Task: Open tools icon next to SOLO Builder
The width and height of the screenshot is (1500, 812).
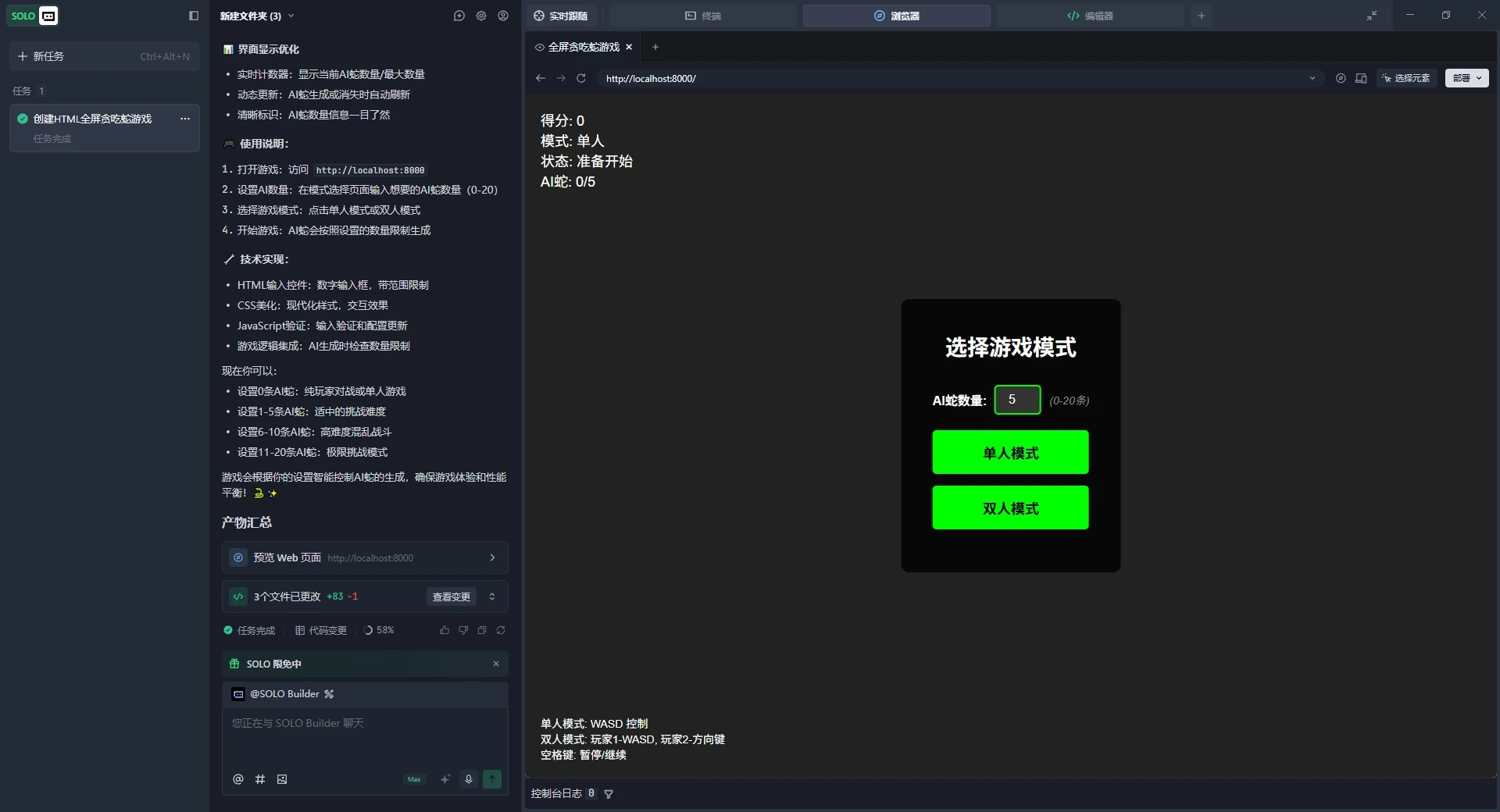Action: click(329, 693)
